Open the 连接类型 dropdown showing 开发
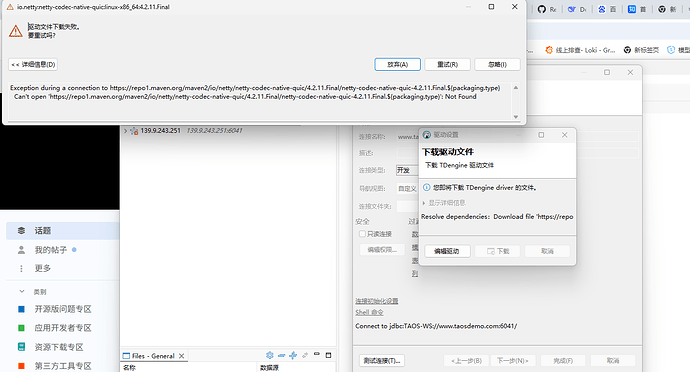690x372 pixels. coord(407,170)
